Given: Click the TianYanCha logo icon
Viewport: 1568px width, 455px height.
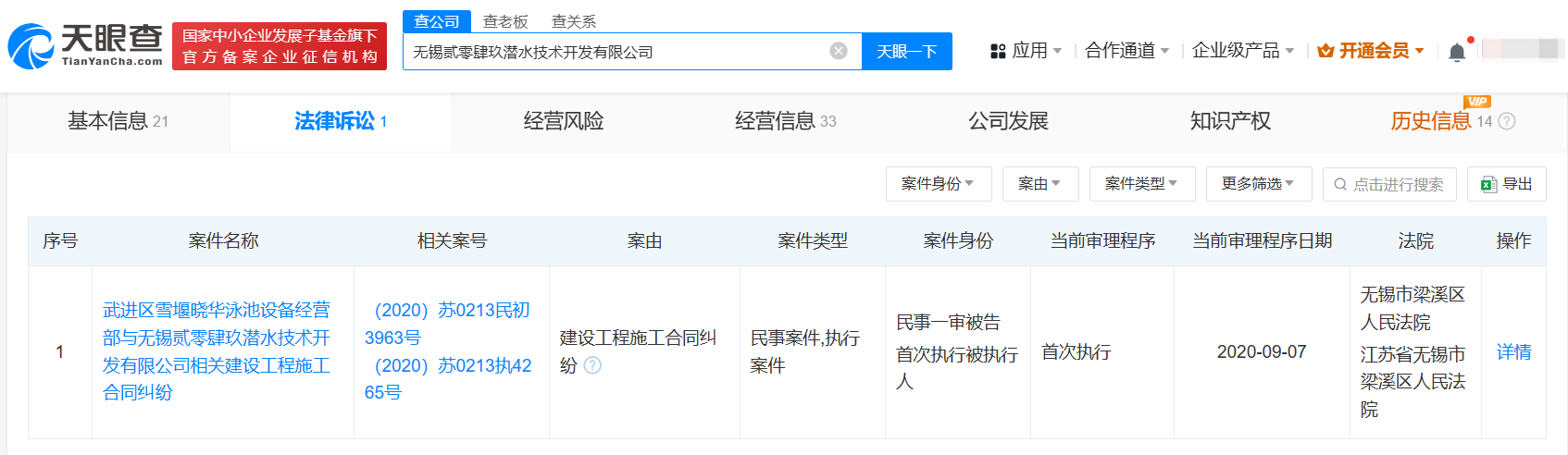Looking at the screenshot, I should pos(31,46).
